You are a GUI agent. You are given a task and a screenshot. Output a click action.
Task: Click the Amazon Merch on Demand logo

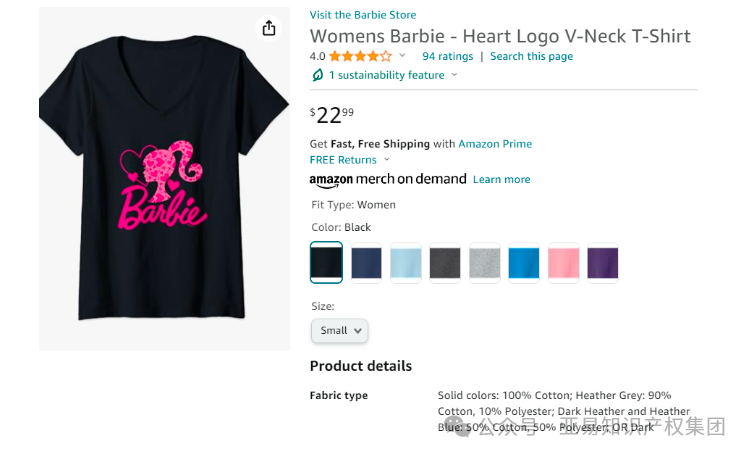[x=388, y=180]
